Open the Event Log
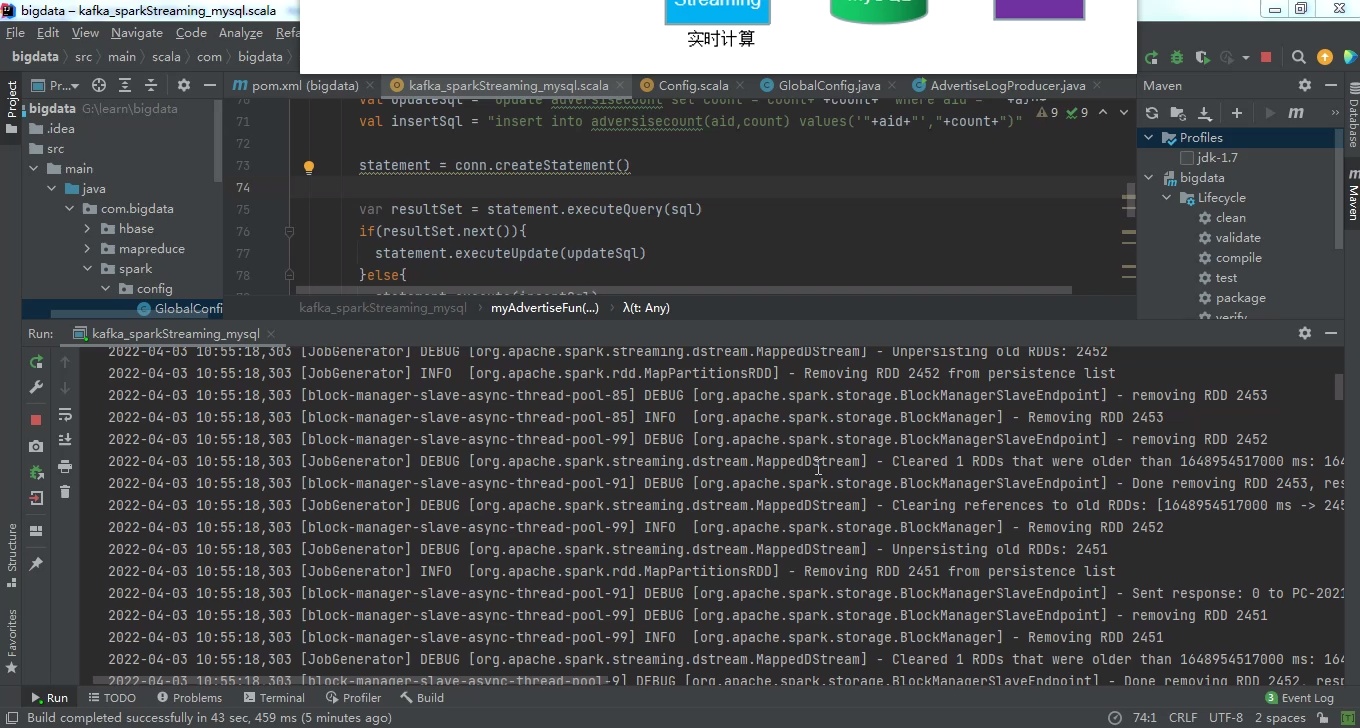 click(1299, 698)
